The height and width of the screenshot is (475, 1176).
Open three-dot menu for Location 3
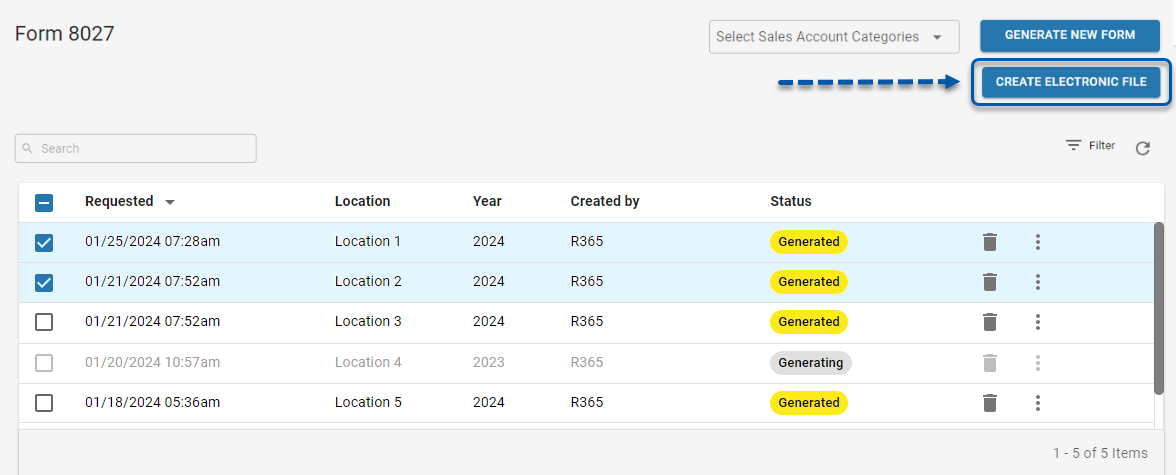(1038, 322)
